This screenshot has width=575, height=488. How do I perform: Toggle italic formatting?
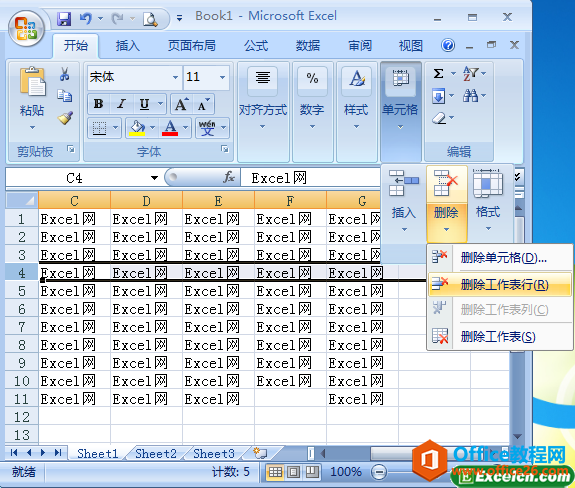pyautogui.click(x=121, y=104)
